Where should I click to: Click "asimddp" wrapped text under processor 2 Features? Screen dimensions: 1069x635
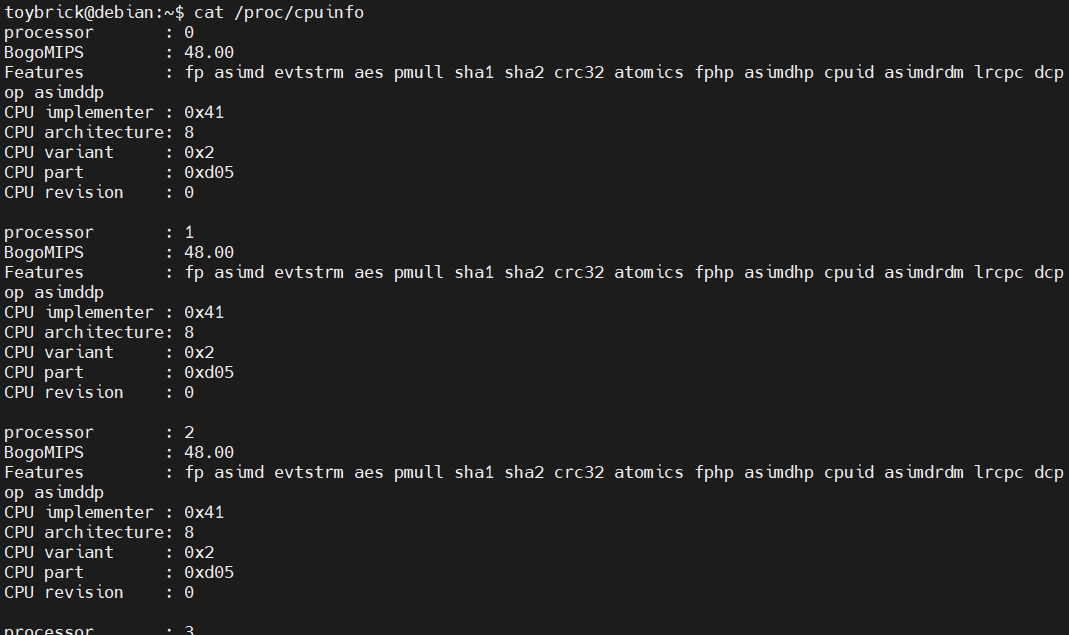[x=69, y=492]
